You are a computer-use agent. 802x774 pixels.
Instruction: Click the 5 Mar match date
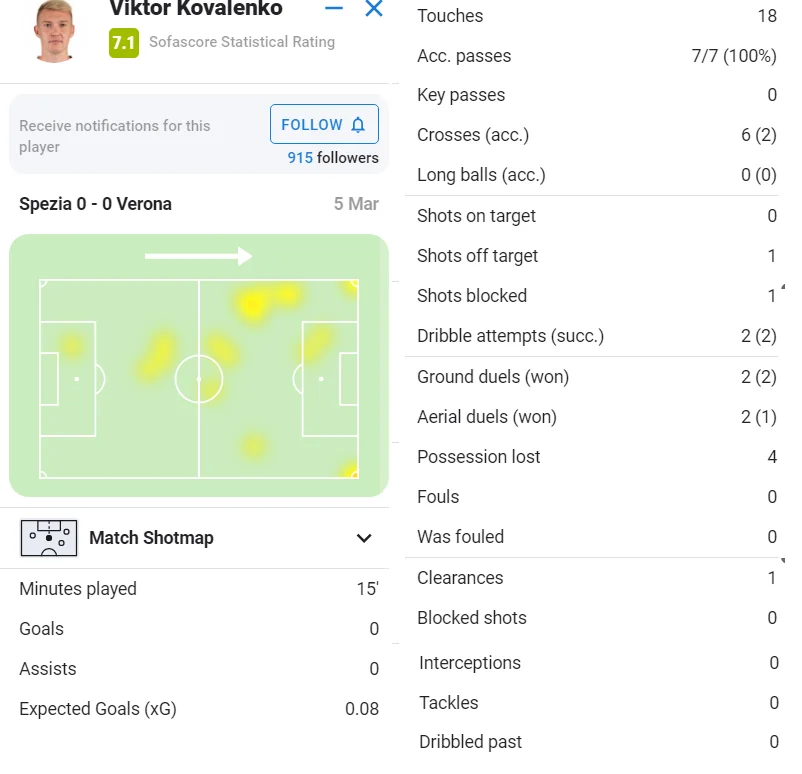click(x=356, y=204)
